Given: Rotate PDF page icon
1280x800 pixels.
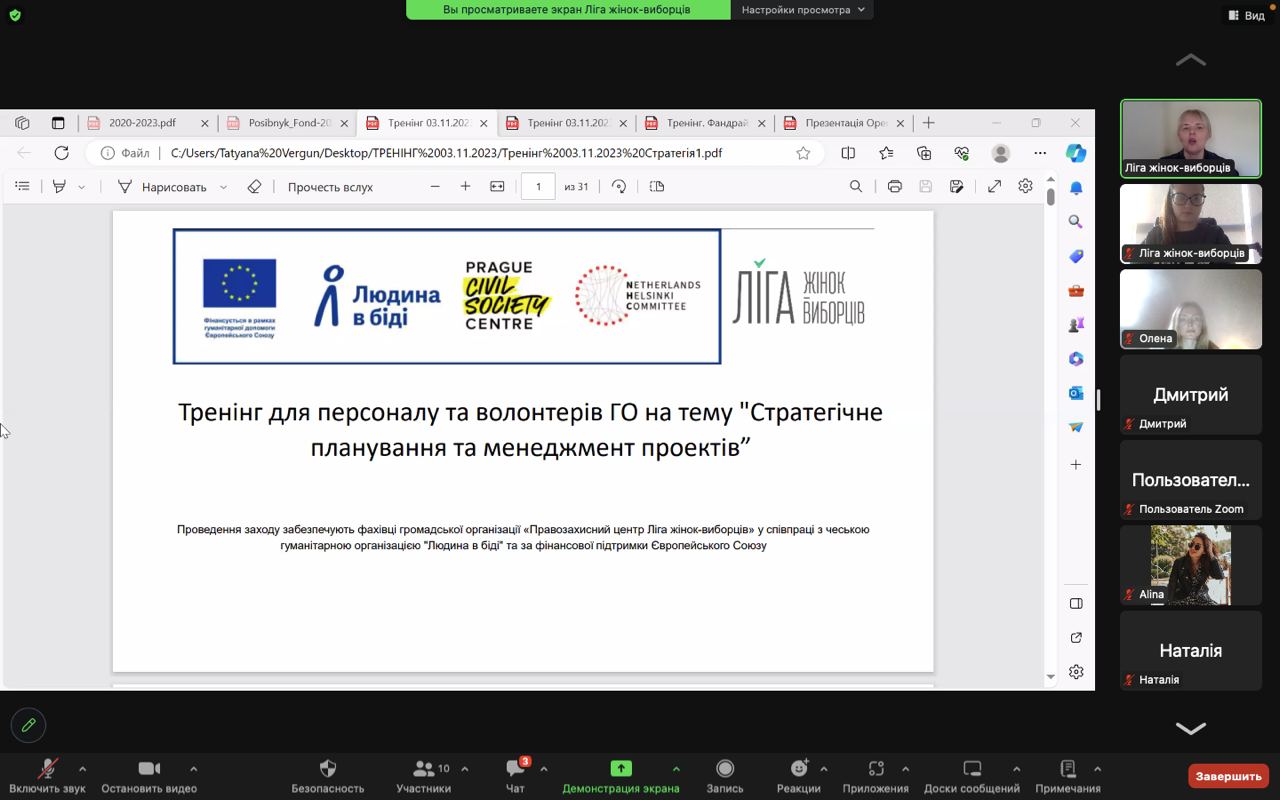Looking at the screenshot, I should (x=619, y=186).
